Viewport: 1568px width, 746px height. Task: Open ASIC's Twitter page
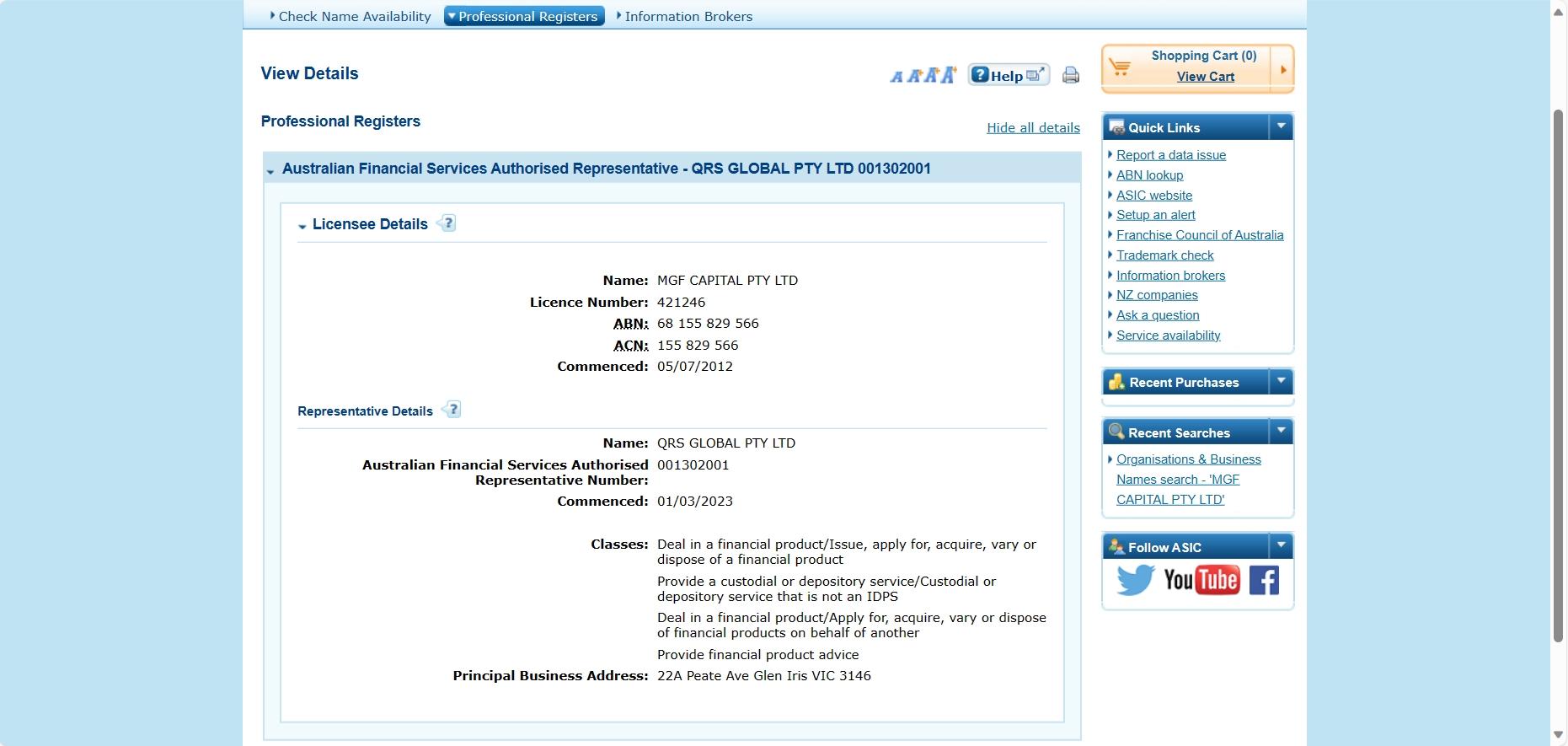tap(1135, 580)
